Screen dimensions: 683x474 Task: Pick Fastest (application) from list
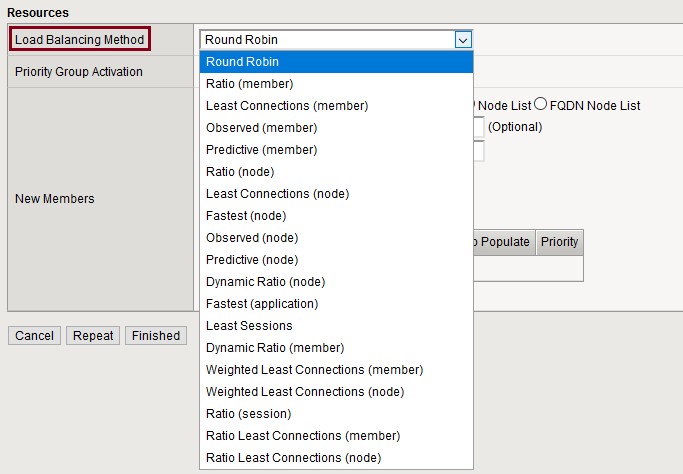pyautogui.click(x=262, y=304)
